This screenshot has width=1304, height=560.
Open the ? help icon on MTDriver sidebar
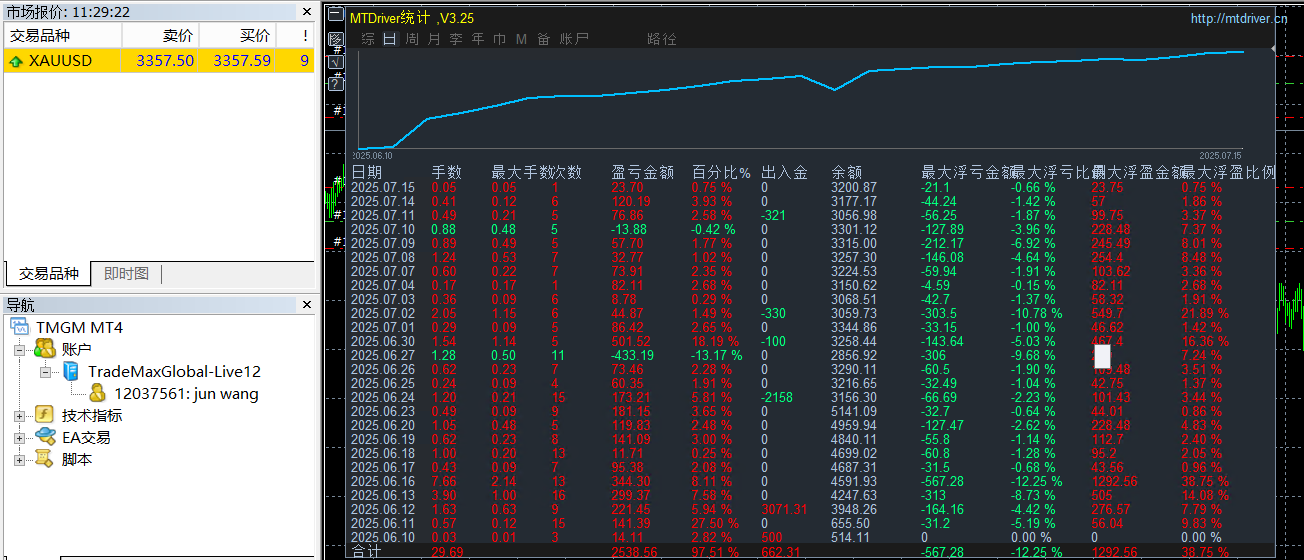(x=336, y=83)
